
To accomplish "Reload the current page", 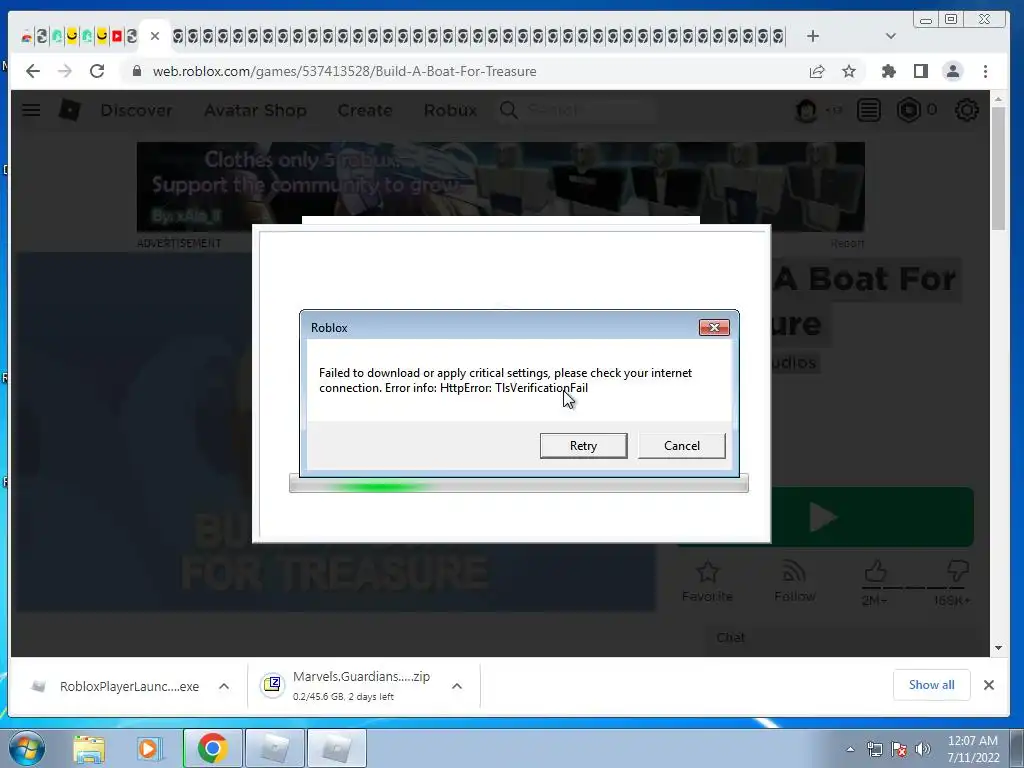I will (97, 71).
